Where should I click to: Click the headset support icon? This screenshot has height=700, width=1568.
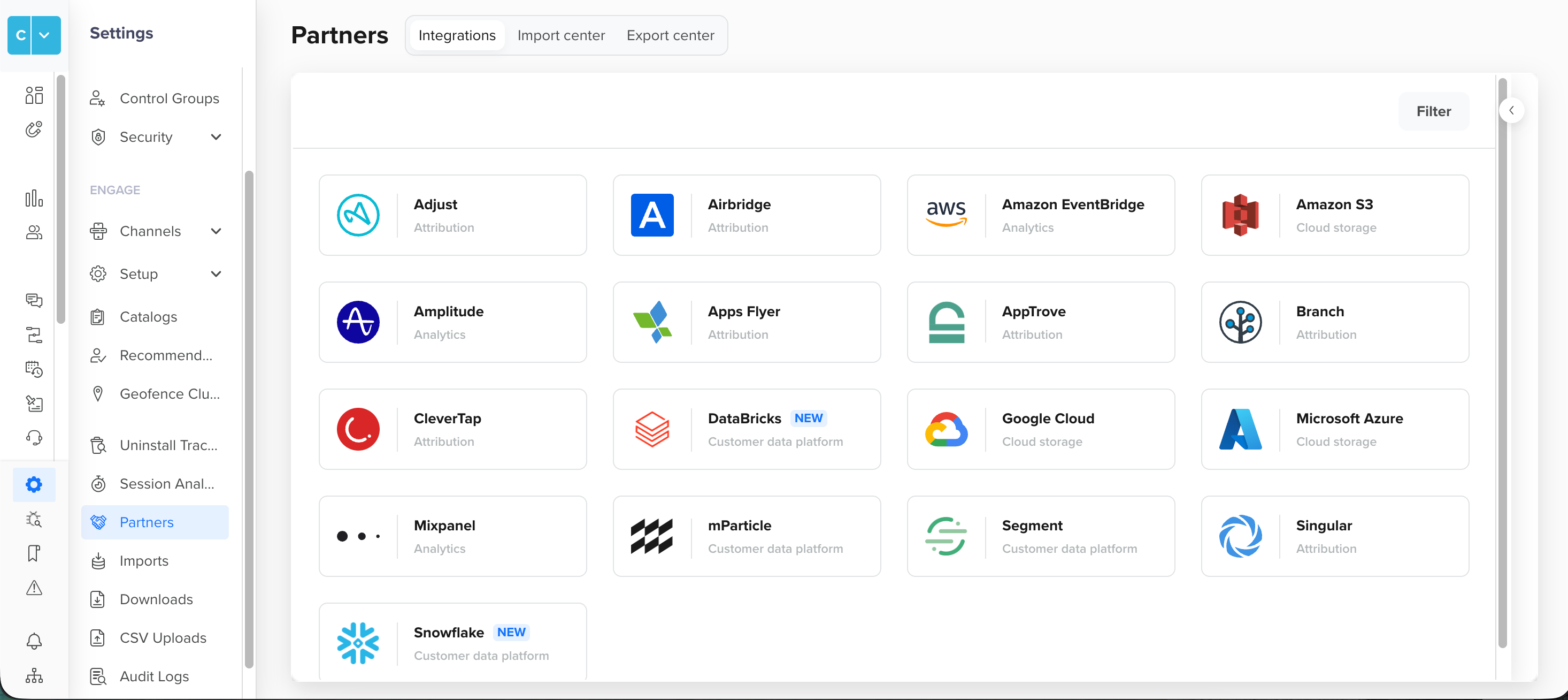[x=34, y=437]
